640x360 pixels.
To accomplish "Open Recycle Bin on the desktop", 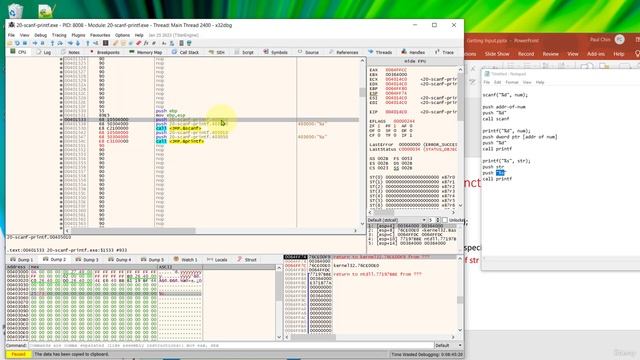I will [15, 10].
